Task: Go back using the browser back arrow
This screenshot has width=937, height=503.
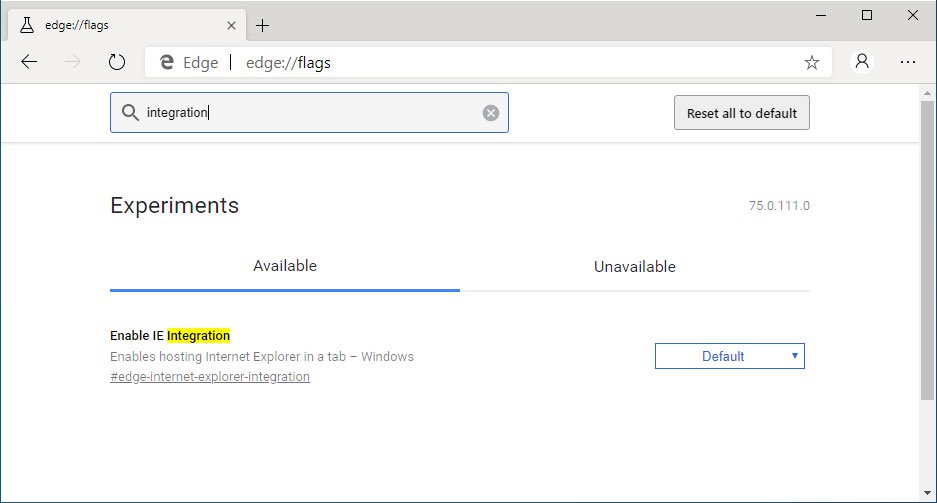Action: click(29, 62)
